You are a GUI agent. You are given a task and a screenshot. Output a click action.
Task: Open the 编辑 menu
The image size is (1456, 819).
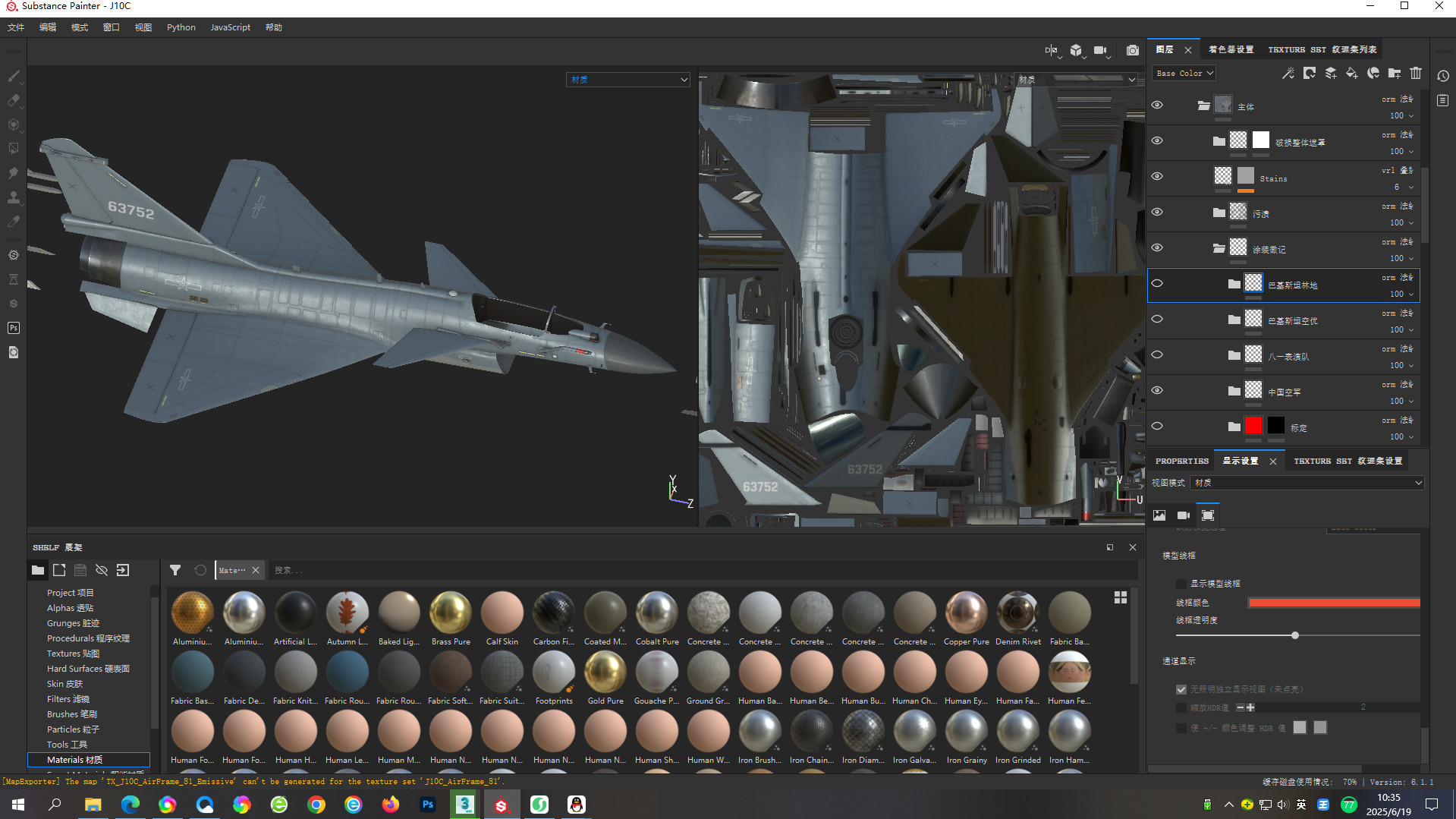click(x=48, y=27)
